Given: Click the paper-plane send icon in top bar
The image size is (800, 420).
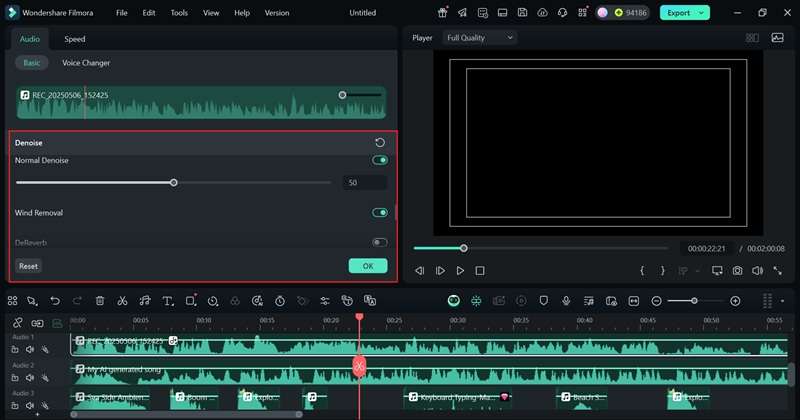Looking at the screenshot, I should pyautogui.click(x=462, y=13).
